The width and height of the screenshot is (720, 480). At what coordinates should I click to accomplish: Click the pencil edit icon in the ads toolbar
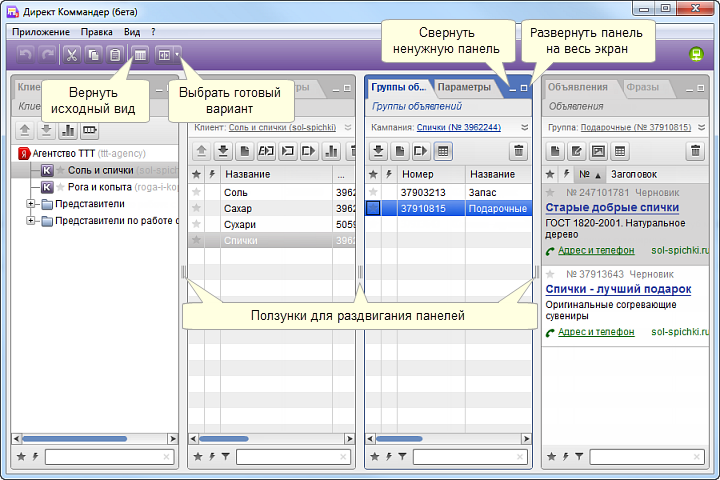coord(576,151)
